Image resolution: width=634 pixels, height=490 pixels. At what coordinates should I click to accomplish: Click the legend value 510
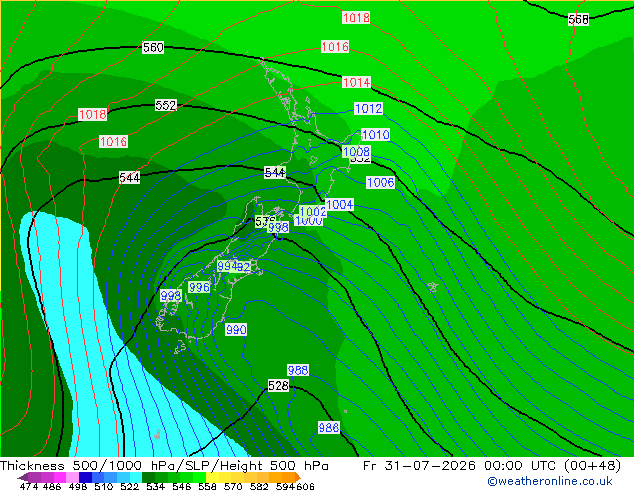(x=104, y=486)
